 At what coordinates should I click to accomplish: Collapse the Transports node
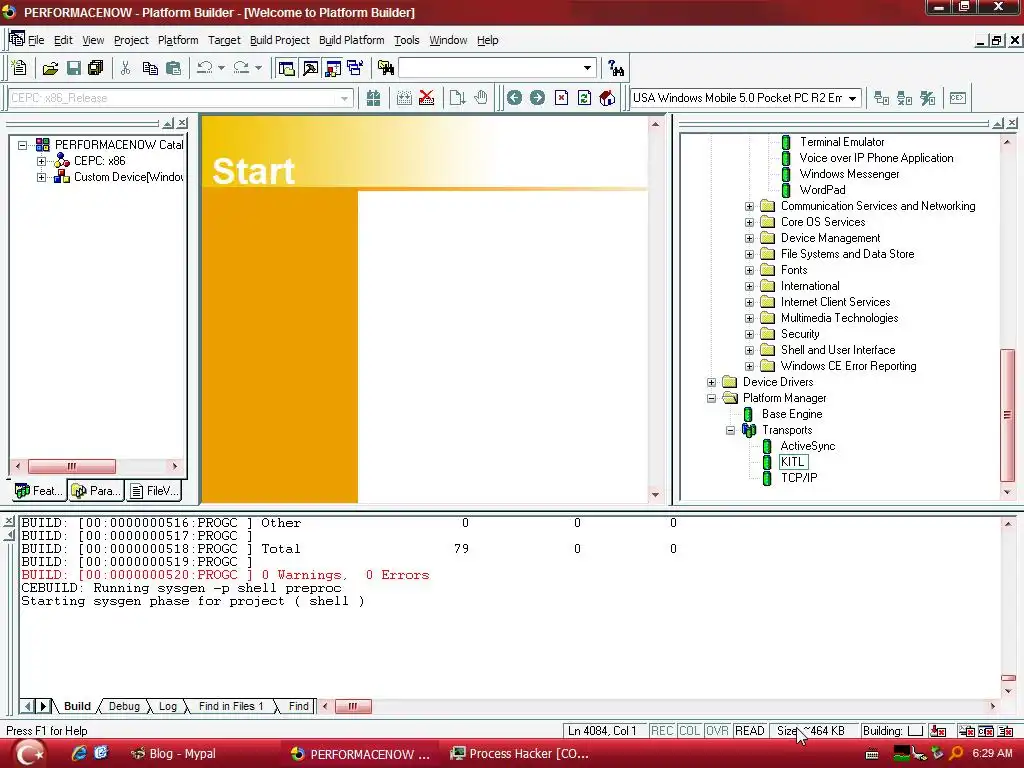click(731, 430)
